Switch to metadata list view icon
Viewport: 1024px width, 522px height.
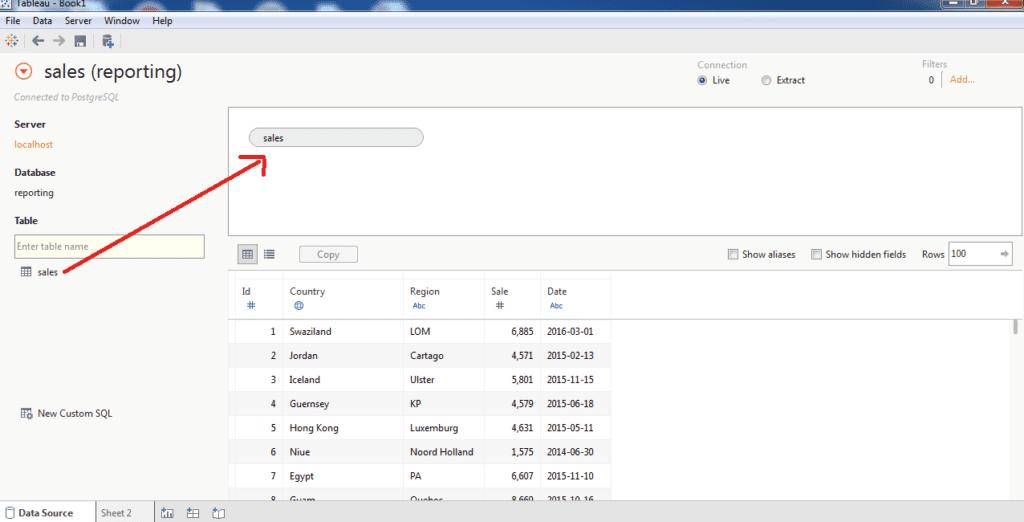[269, 254]
